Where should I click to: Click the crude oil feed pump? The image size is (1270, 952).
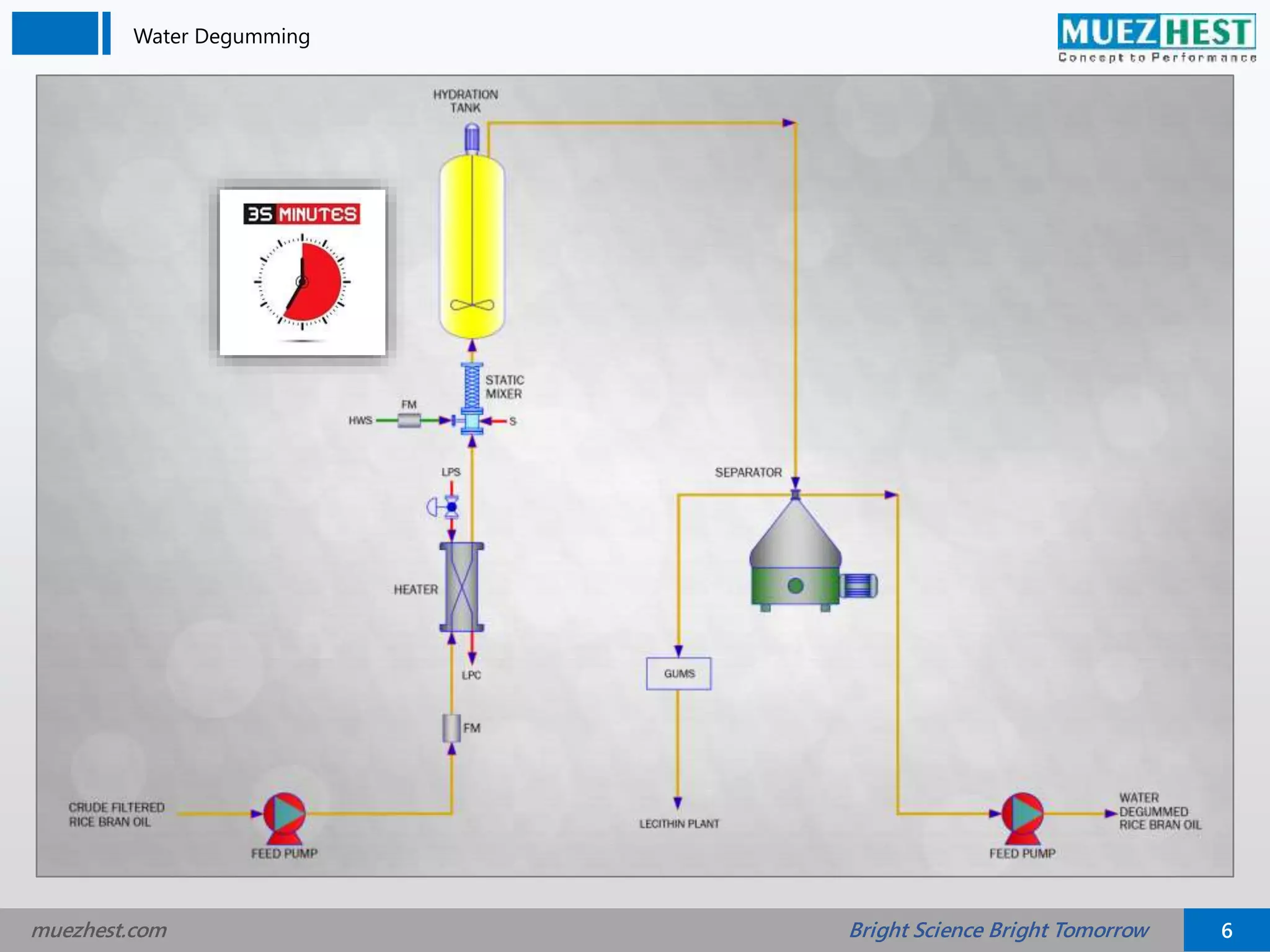coord(285,816)
